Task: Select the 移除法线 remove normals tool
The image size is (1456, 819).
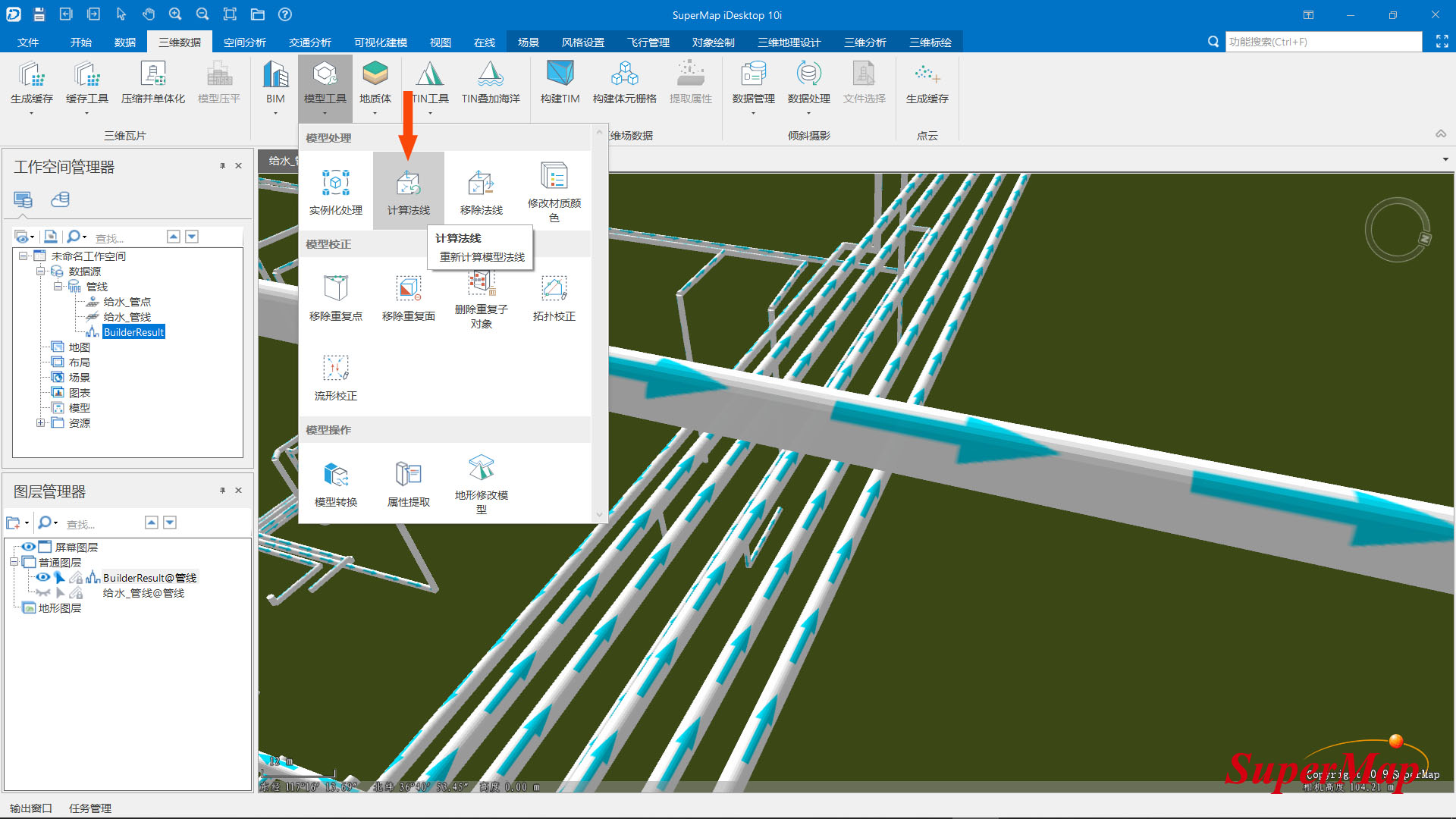Action: [x=481, y=184]
